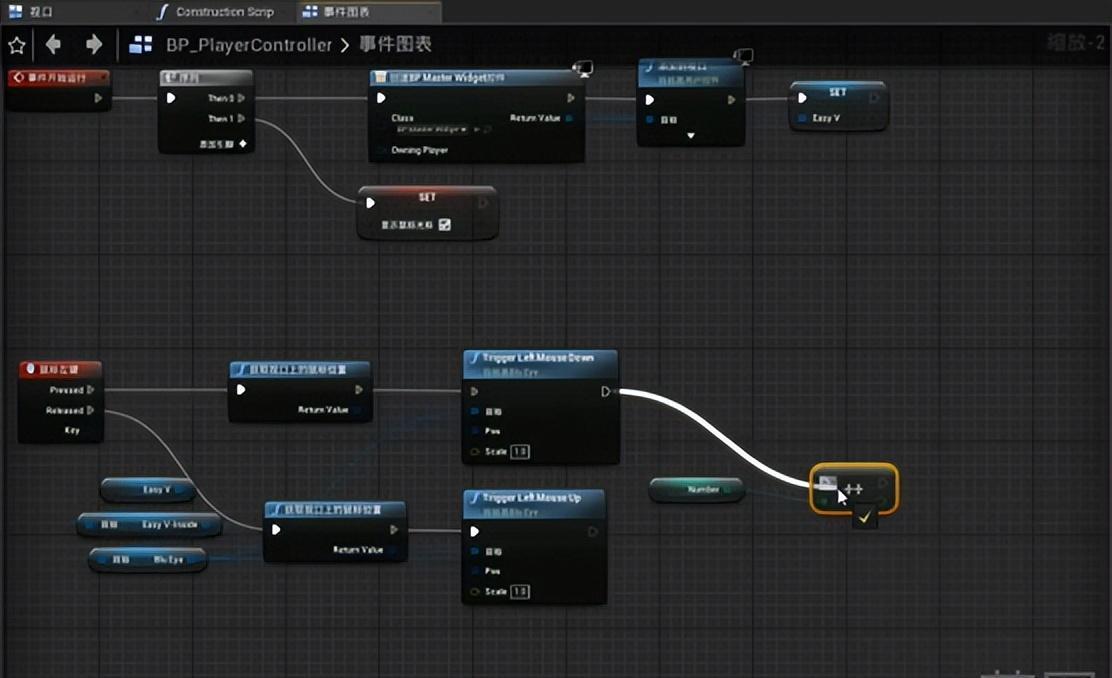Select the SET Easy V node header
Image resolution: width=1112 pixels, height=678 pixels.
coord(838,91)
